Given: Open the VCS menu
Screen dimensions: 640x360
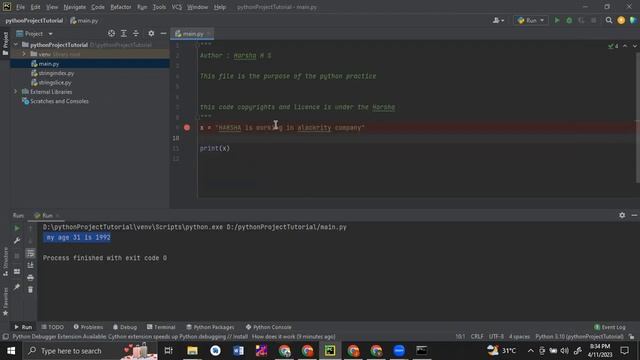Looking at the screenshot, I should pos(176,7).
